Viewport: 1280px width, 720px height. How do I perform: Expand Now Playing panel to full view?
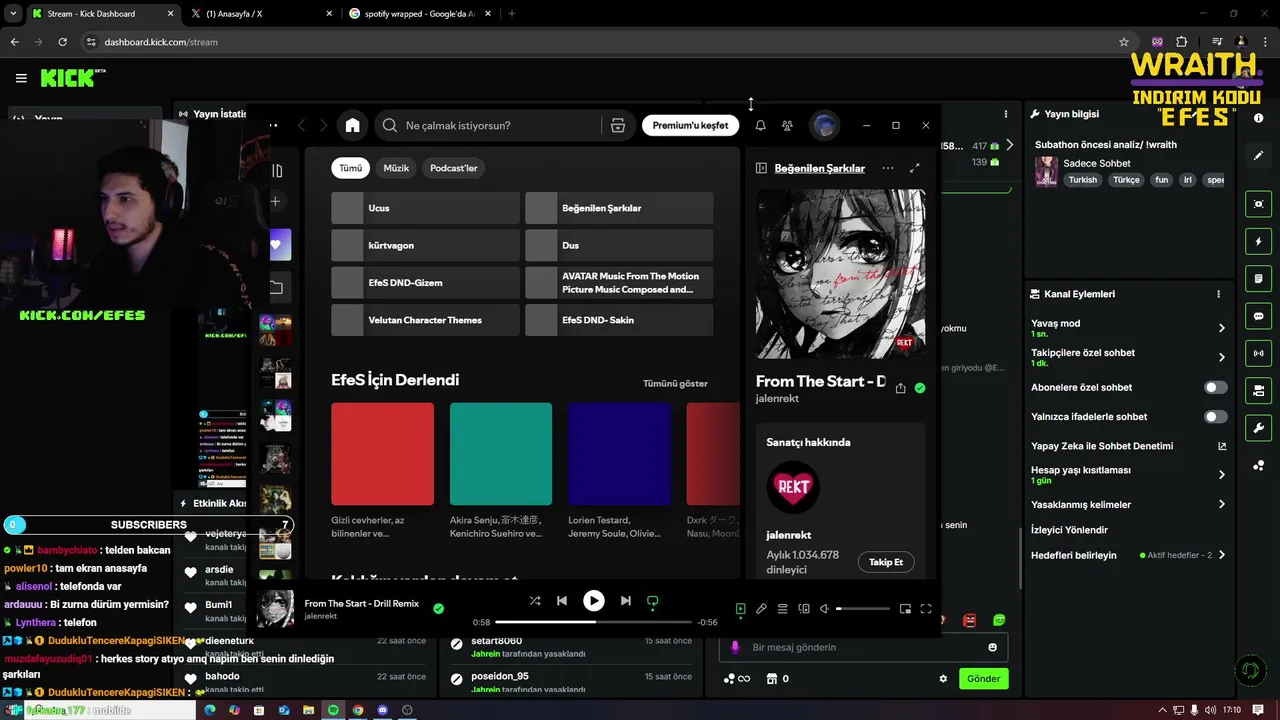coord(914,168)
